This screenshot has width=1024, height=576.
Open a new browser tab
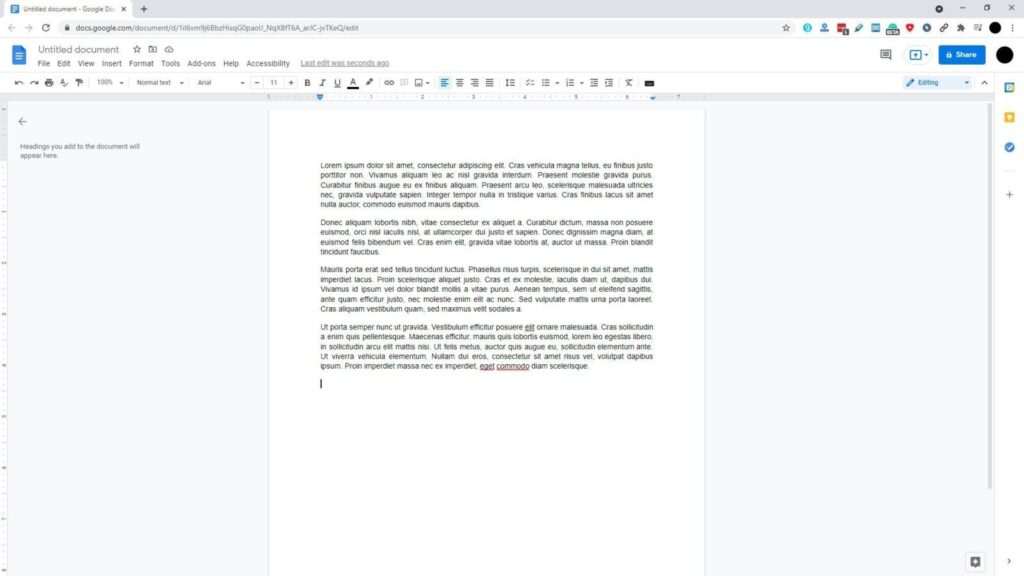[144, 9]
